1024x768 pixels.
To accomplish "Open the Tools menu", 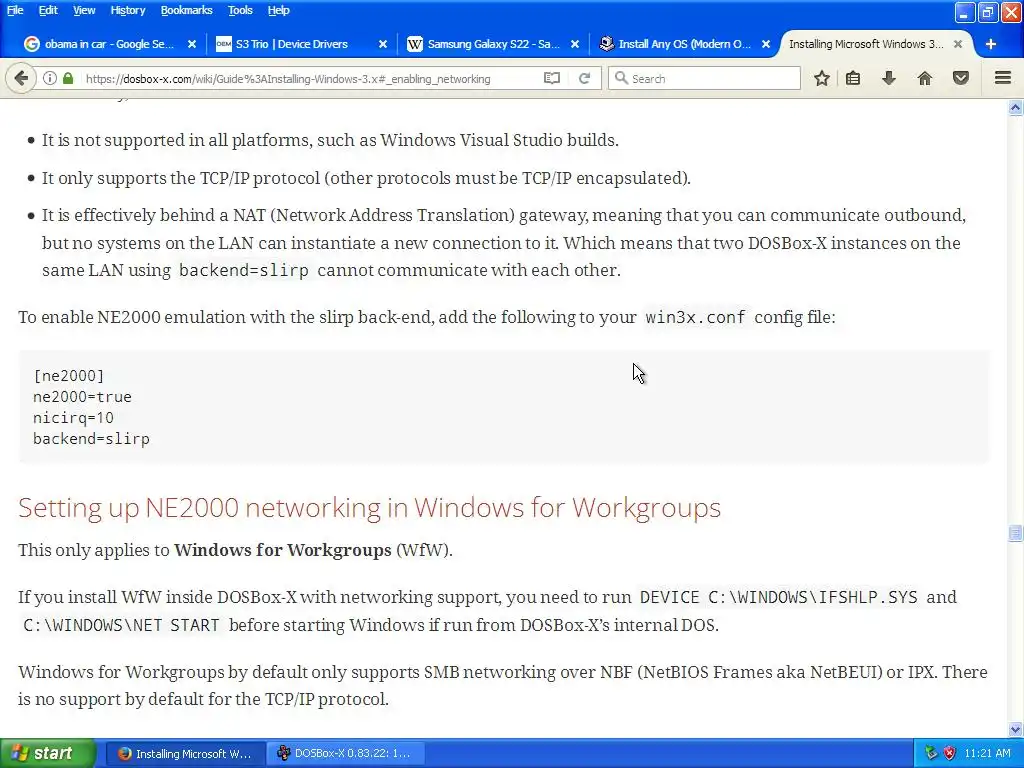I will [x=240, y=10].
